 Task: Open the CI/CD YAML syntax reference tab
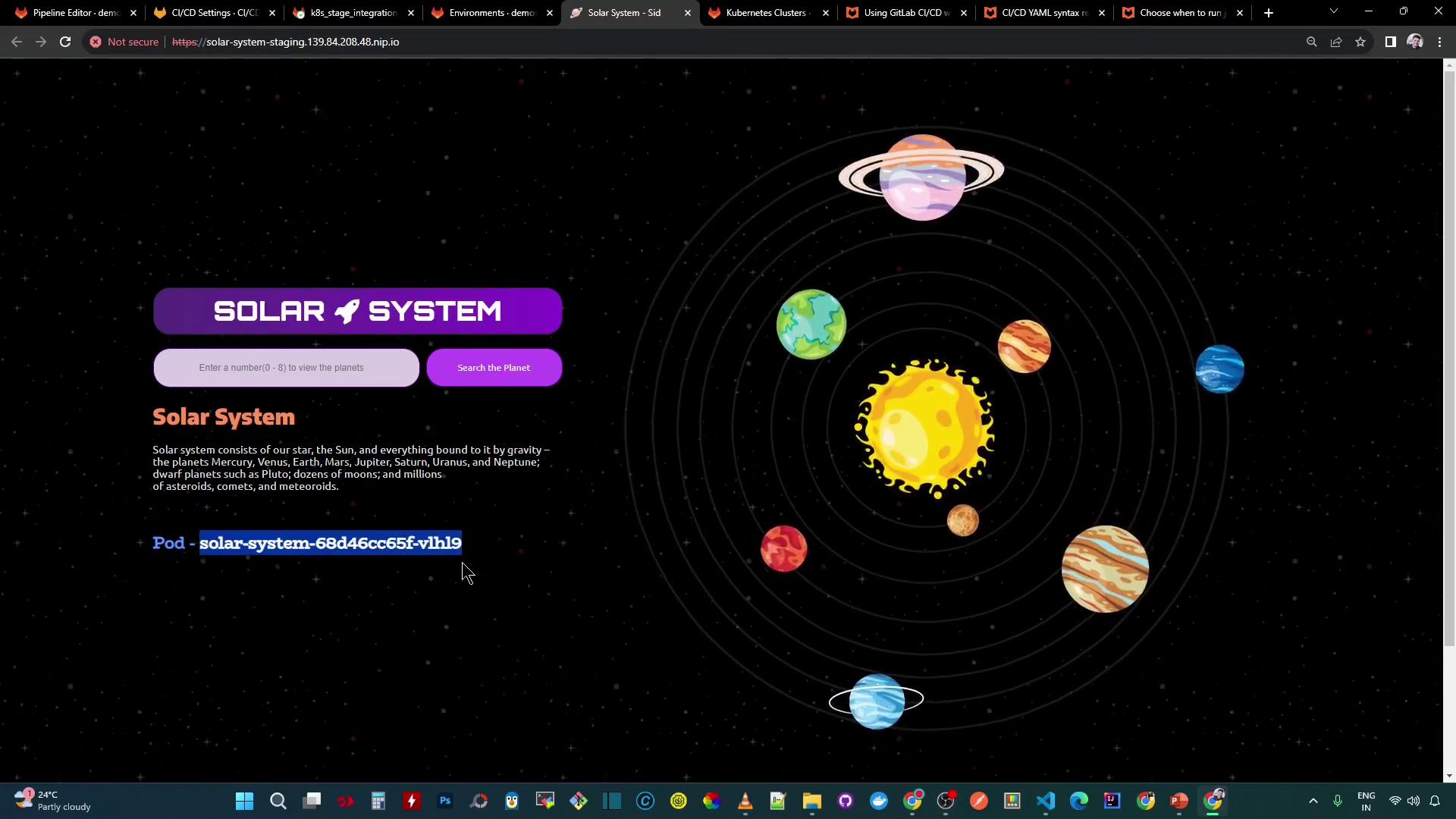1043,13
